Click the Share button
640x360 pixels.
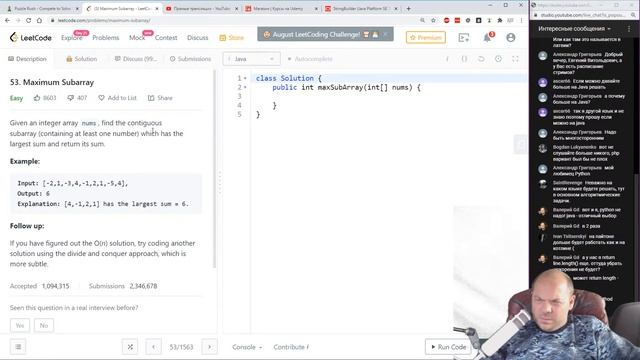160,98
